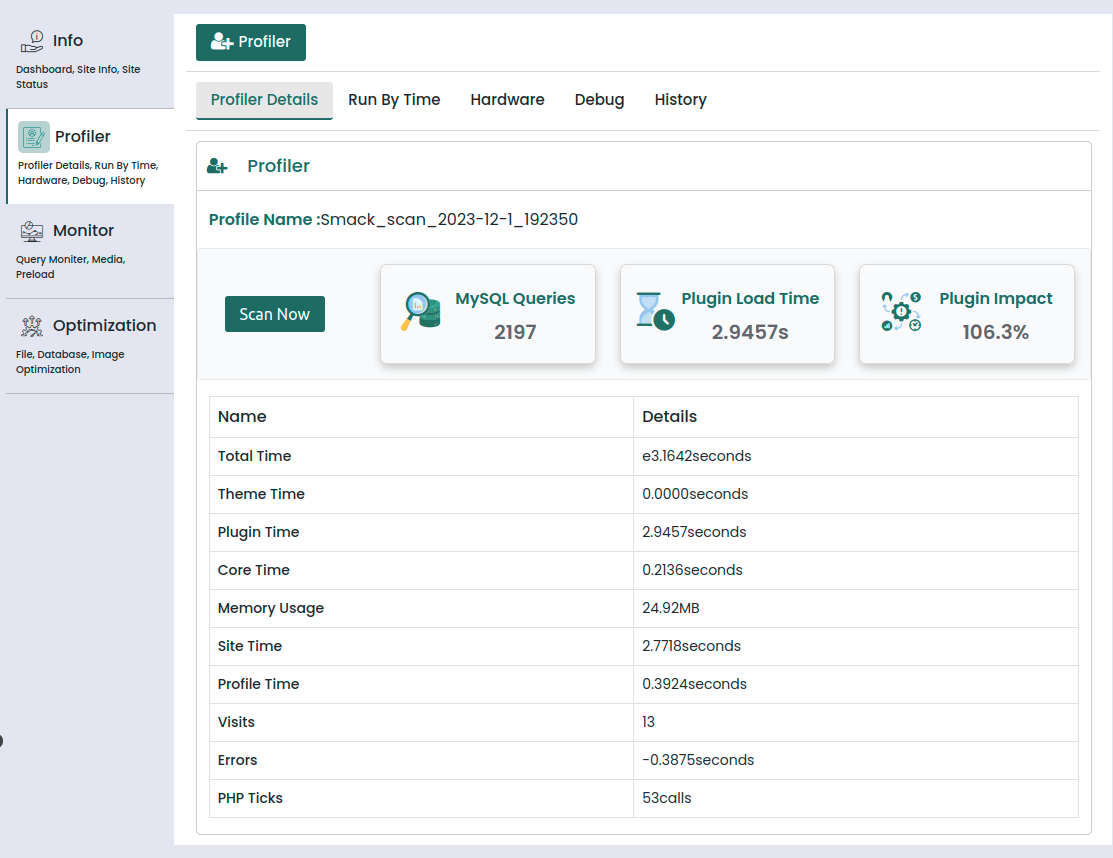The height and width of the screenshot is (858, 1113).
Task: Click 'Query Moniter, Media, Preload' subtitle
Action: tap(70, 267)
